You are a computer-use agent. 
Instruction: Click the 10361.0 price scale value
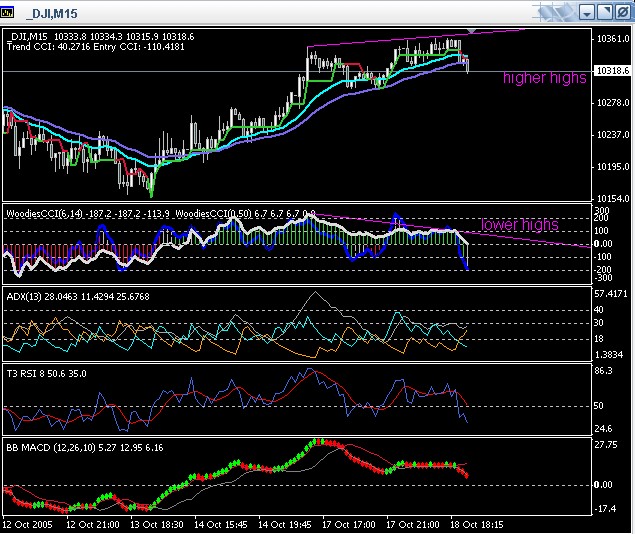[614, 39]
